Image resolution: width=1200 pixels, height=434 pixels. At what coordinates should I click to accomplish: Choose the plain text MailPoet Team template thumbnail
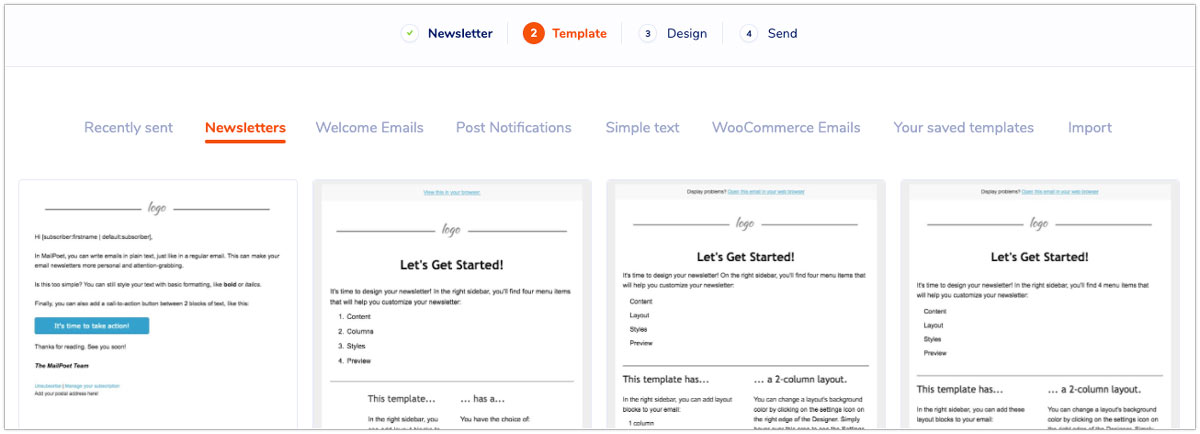tap(158, 305)
